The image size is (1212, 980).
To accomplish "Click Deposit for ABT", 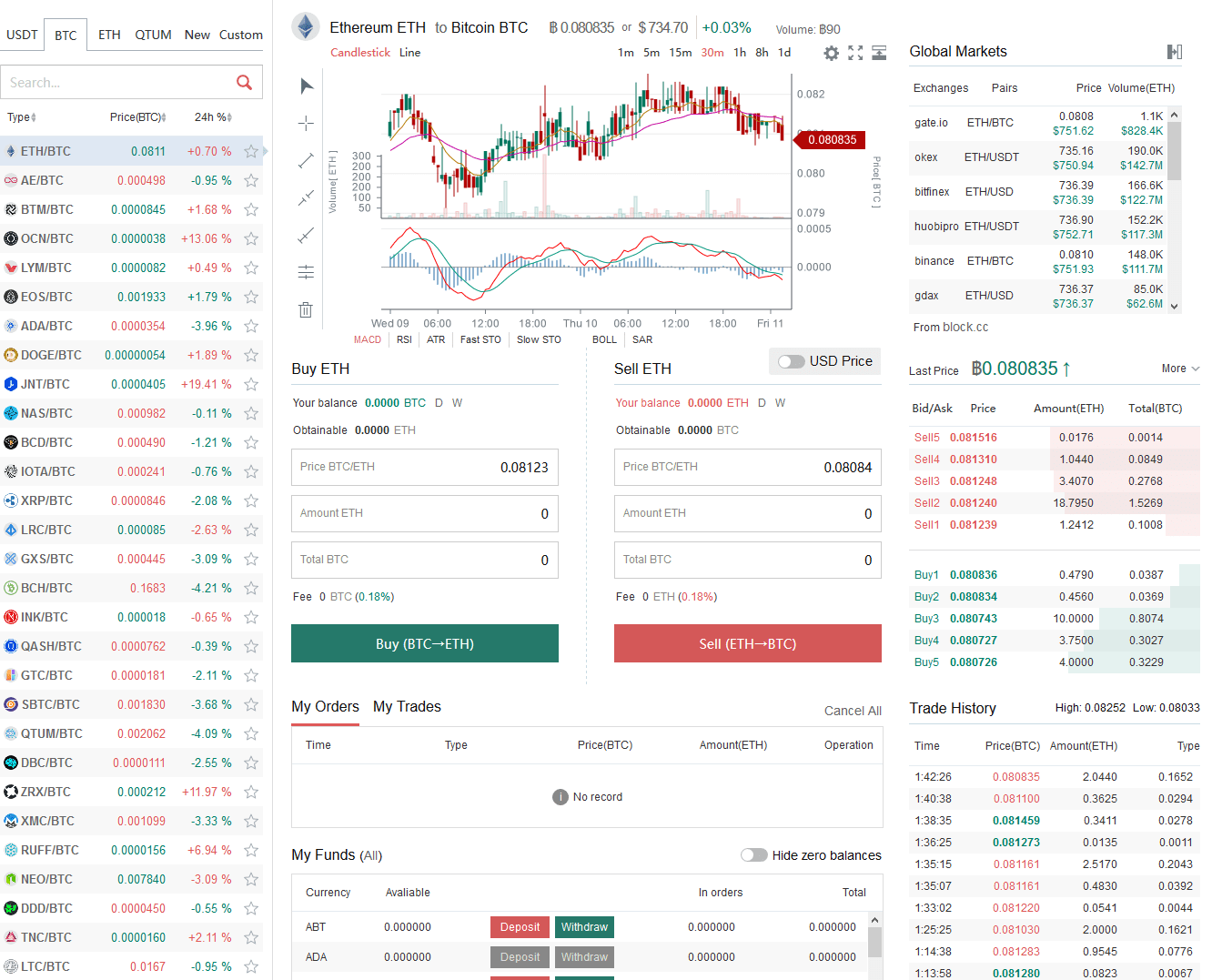I will click(520, 927).
